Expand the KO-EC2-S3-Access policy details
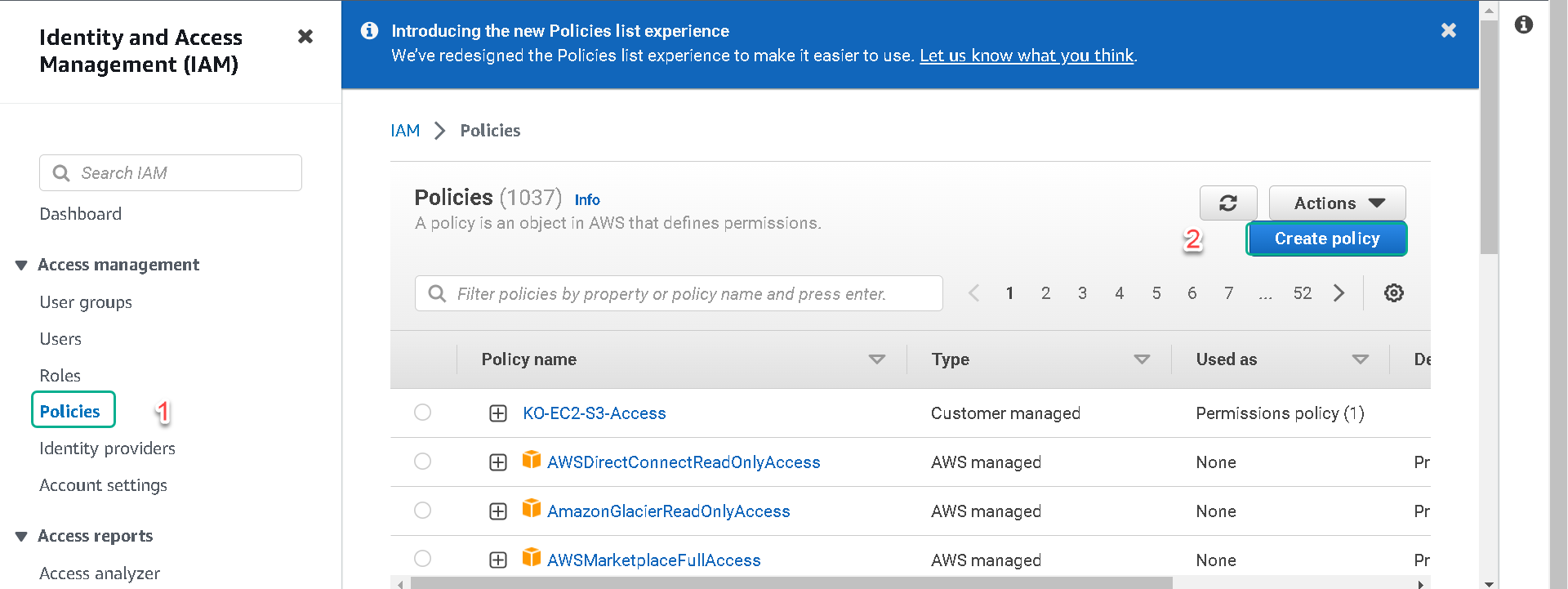The width and height of the screenshot is (1568, 589). coord(498,413)
